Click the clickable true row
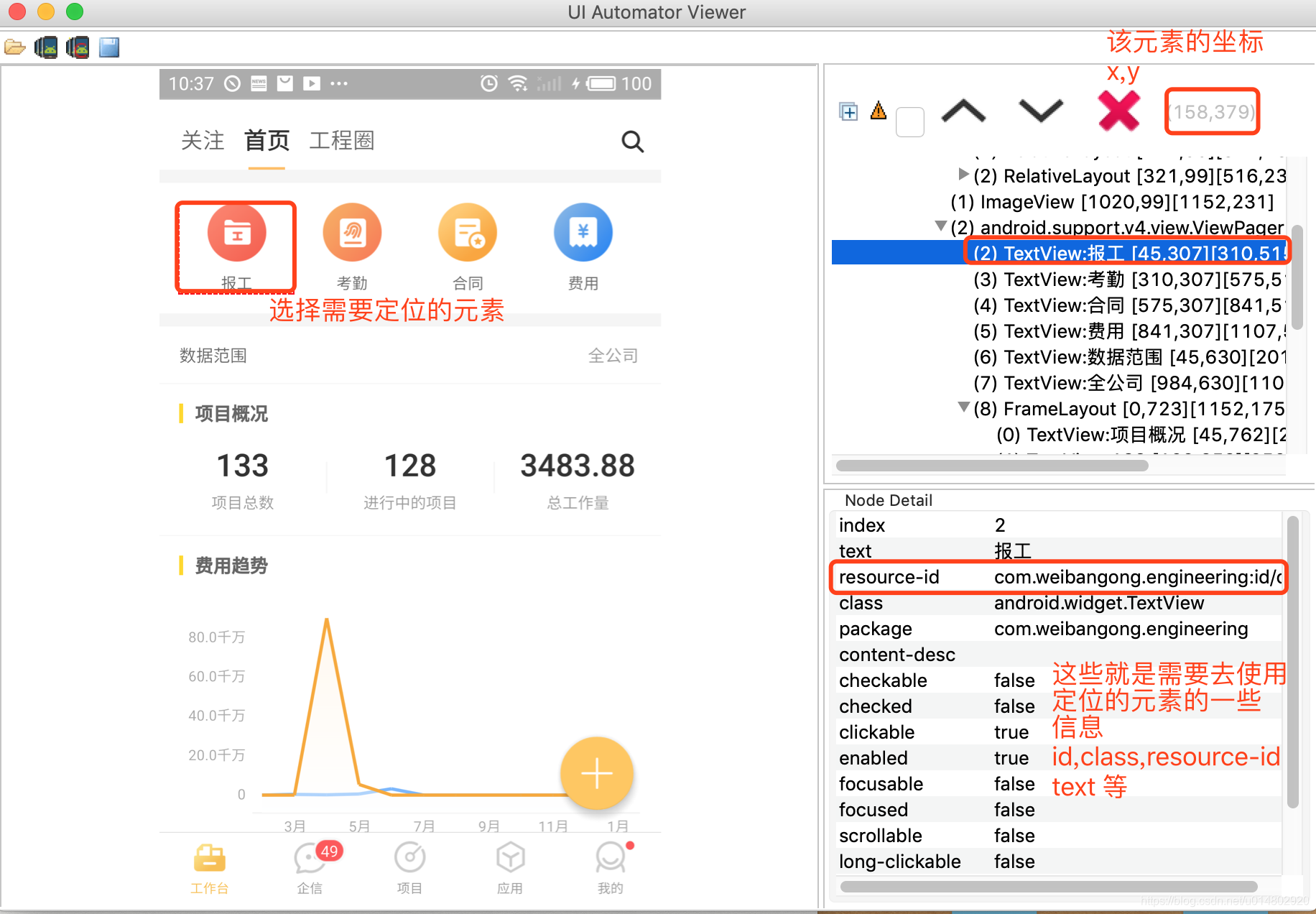 tap(1059, 732)
